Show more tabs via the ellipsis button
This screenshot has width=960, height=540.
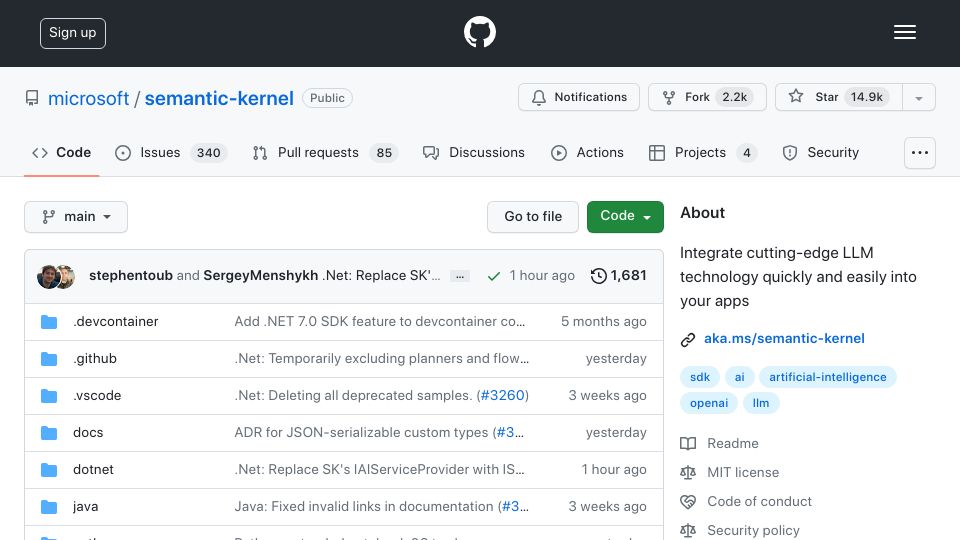pyautogui.click(x=920, y=153)
